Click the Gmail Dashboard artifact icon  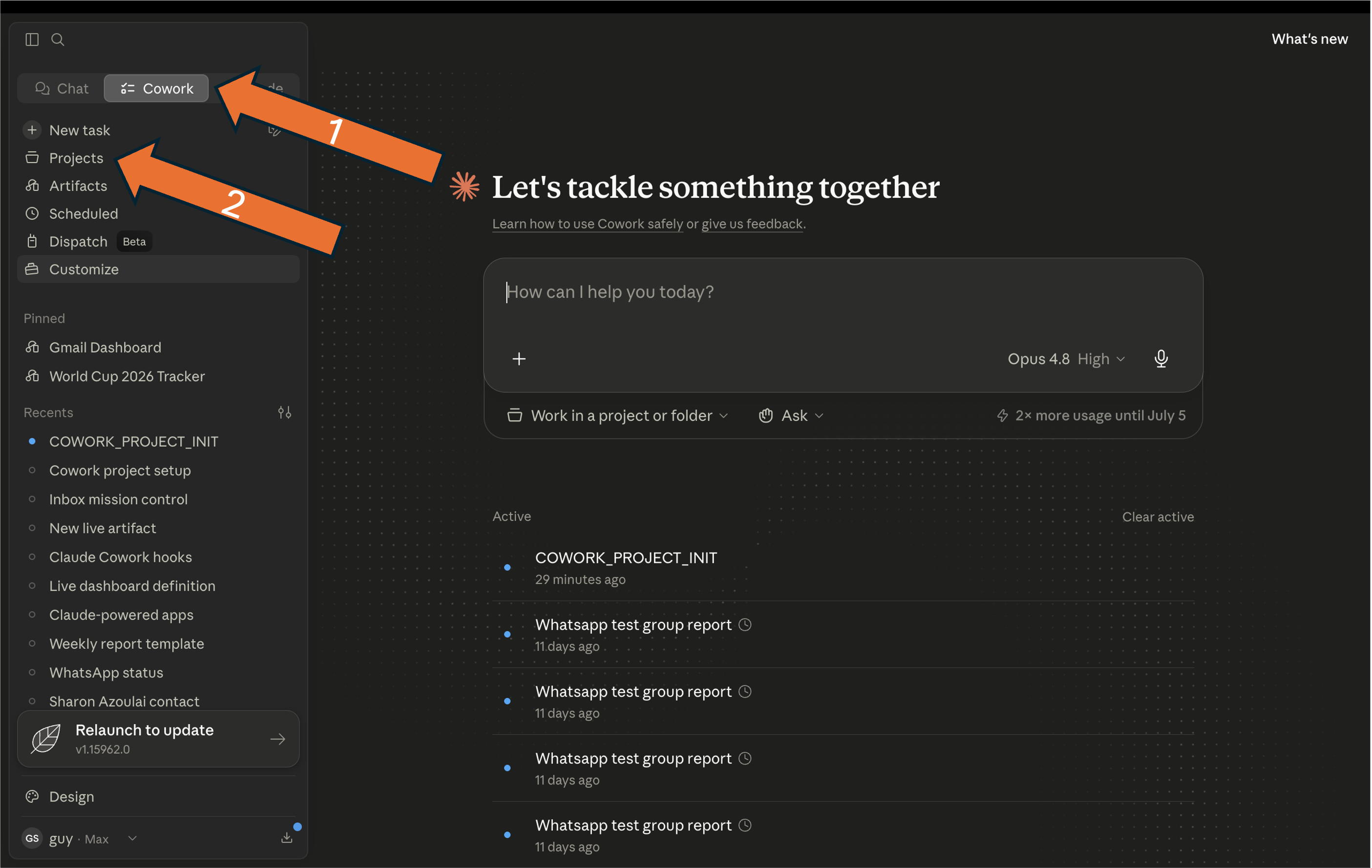32,347
